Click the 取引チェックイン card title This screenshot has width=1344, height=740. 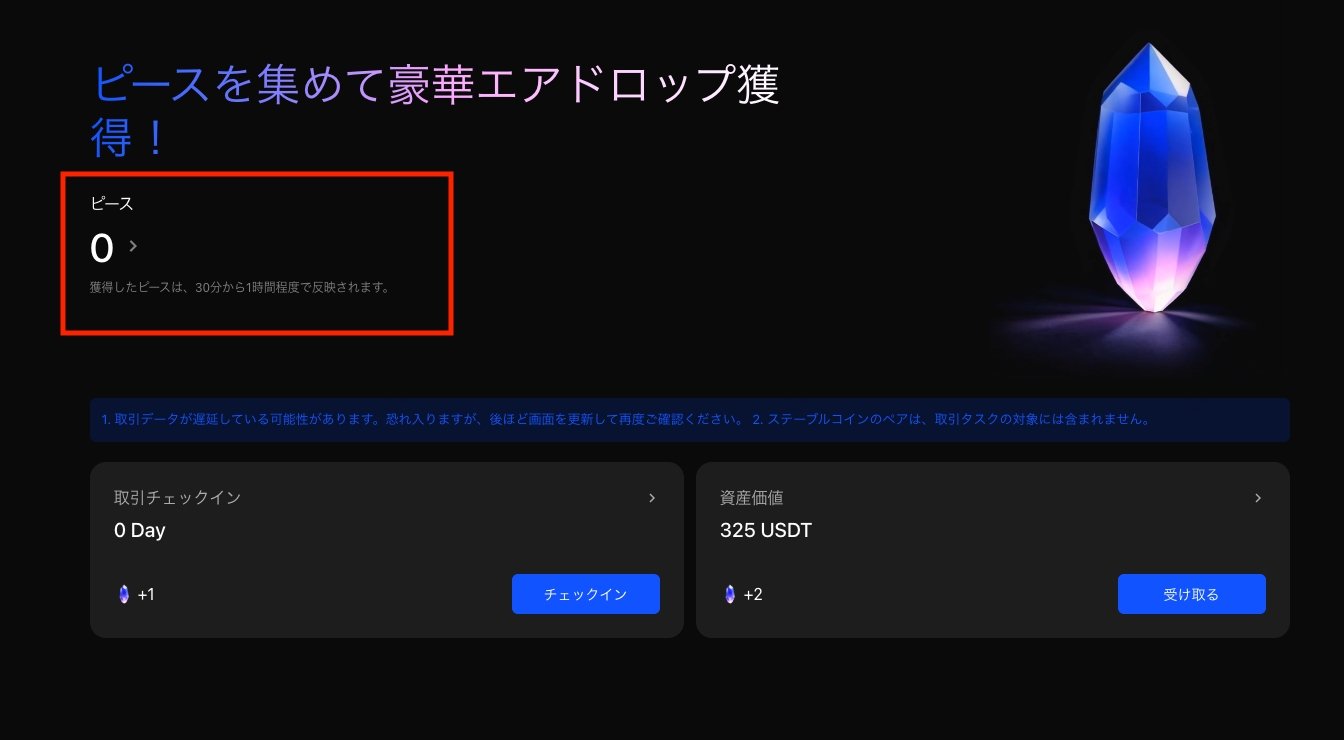(178, 497)
